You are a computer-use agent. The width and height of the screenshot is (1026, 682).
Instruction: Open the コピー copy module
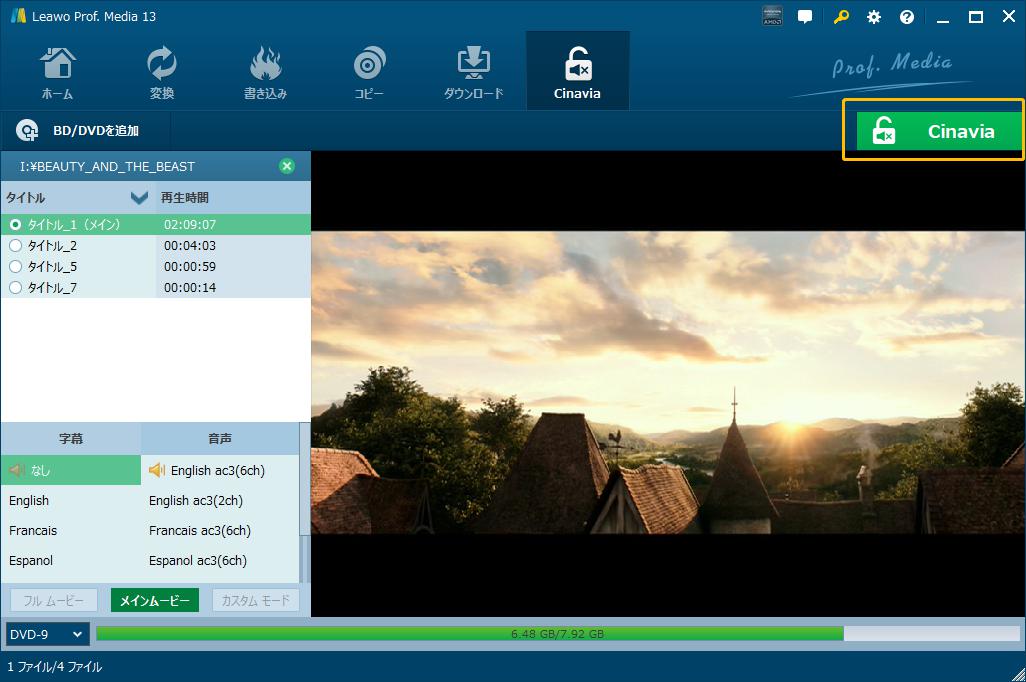pos(369,73)
